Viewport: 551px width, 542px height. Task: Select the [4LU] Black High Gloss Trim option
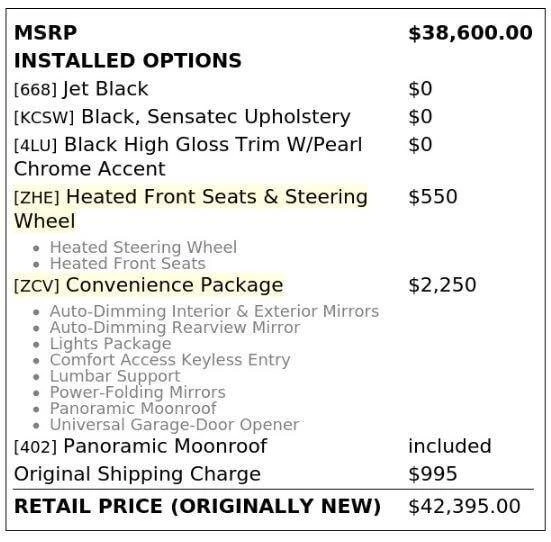click(188, 157)
